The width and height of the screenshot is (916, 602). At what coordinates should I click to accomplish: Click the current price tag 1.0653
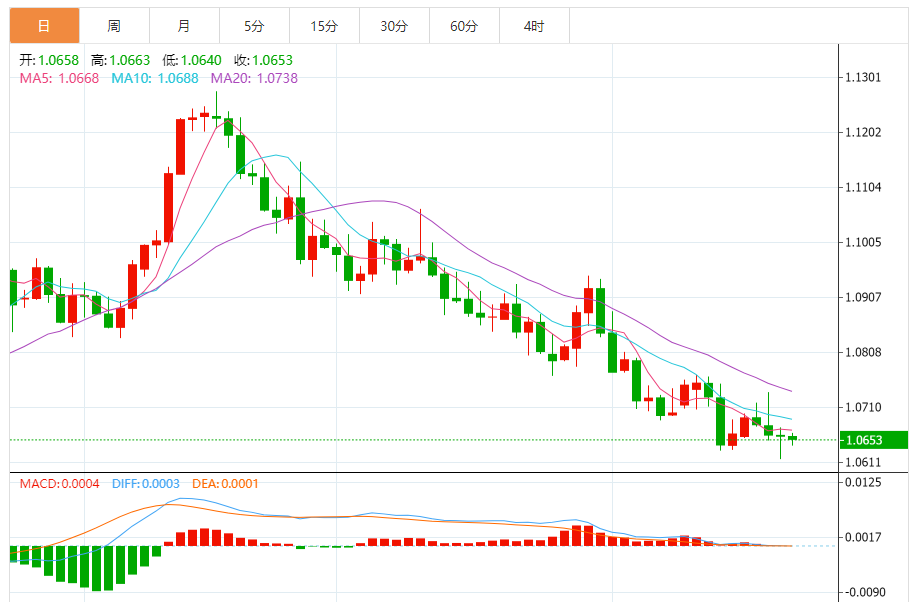tap(874, 440)
